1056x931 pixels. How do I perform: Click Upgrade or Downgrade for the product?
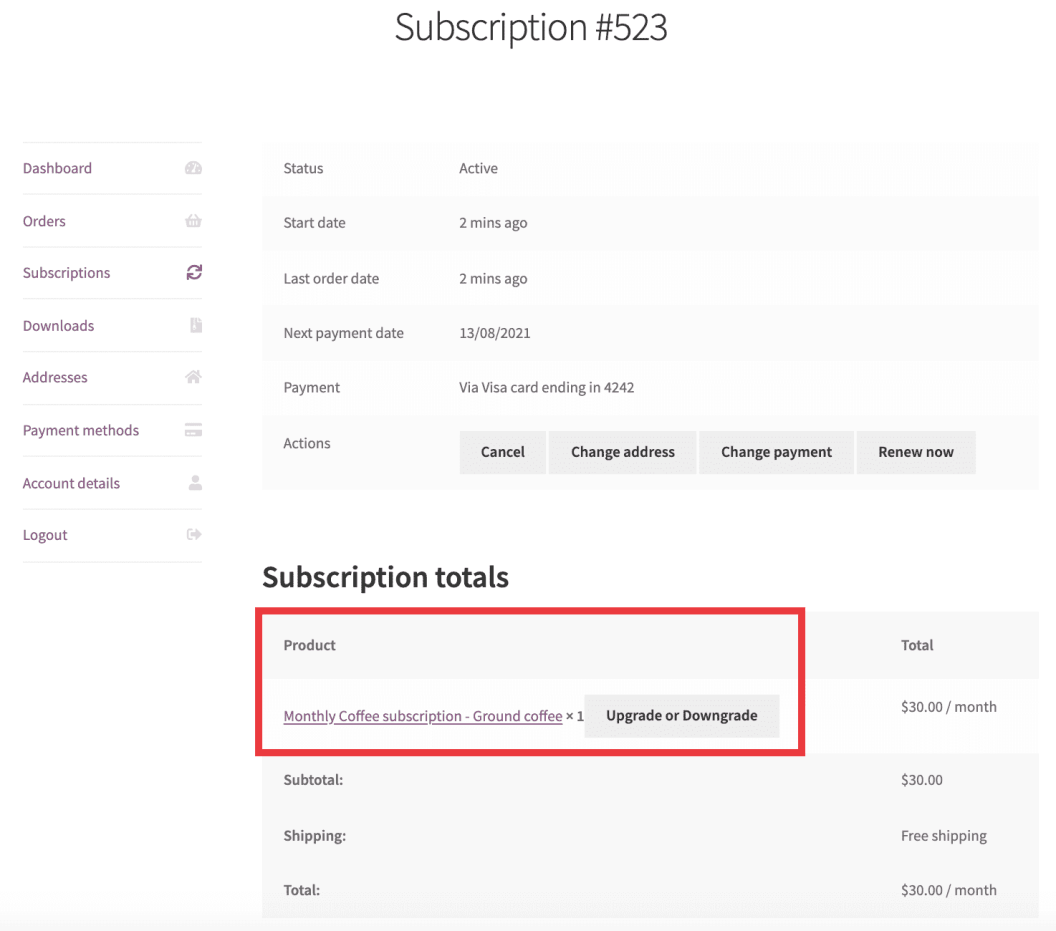(x=682, y=715)
